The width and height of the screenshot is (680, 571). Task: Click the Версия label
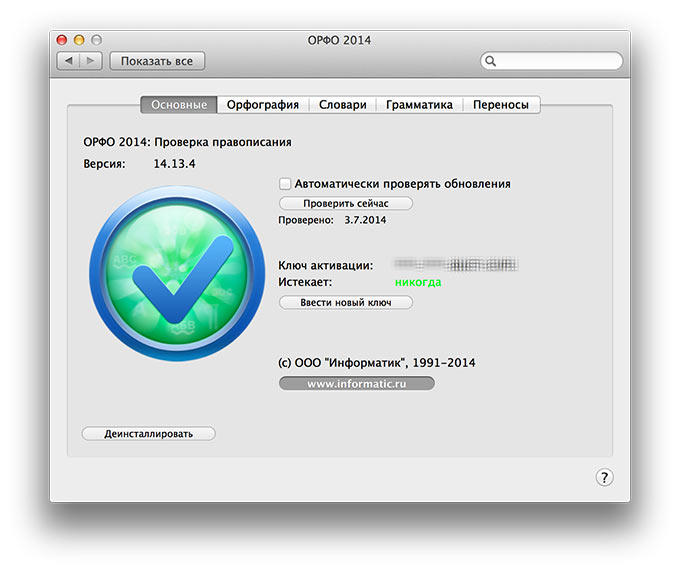tap(104, 164)
